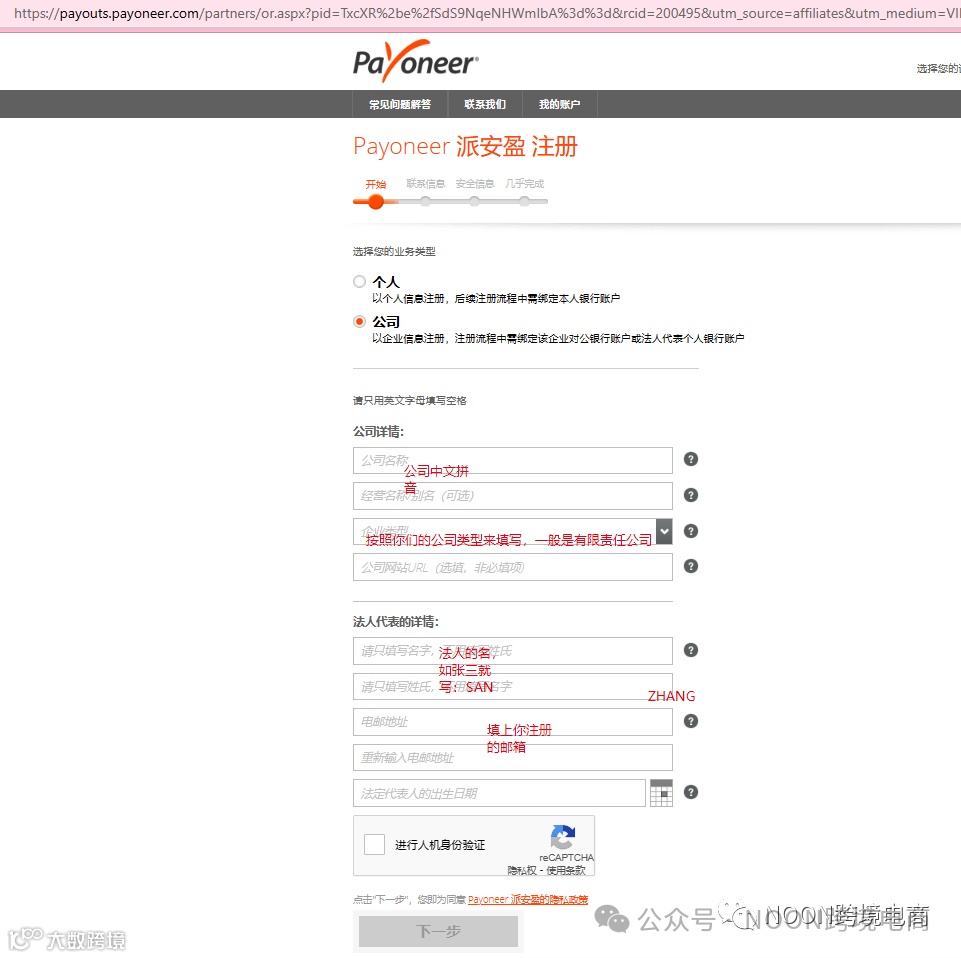Open reCAPTCHA 隐私权 privacy link
Viewport: 961px width, 958px height.
click(x=522, y=870)
